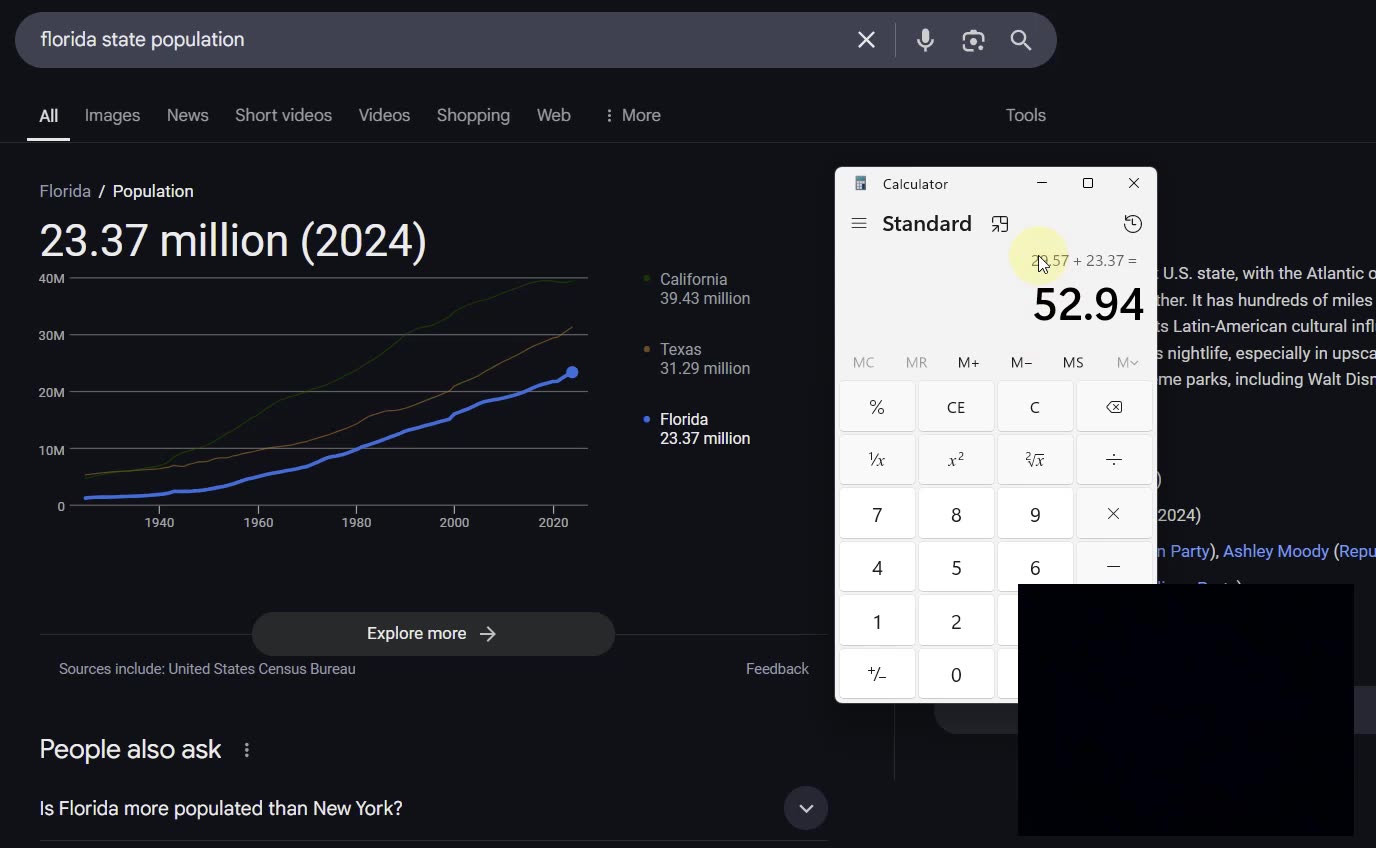Click the Calculator x squared key
This screenshot has width=1376, height=848.
click(x=956, y=460)
